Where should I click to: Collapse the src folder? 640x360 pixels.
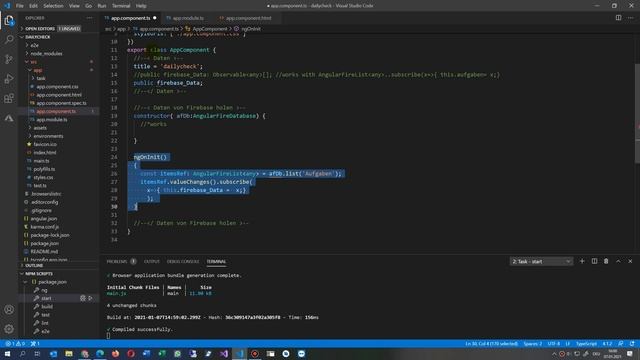tap(33, 62)
